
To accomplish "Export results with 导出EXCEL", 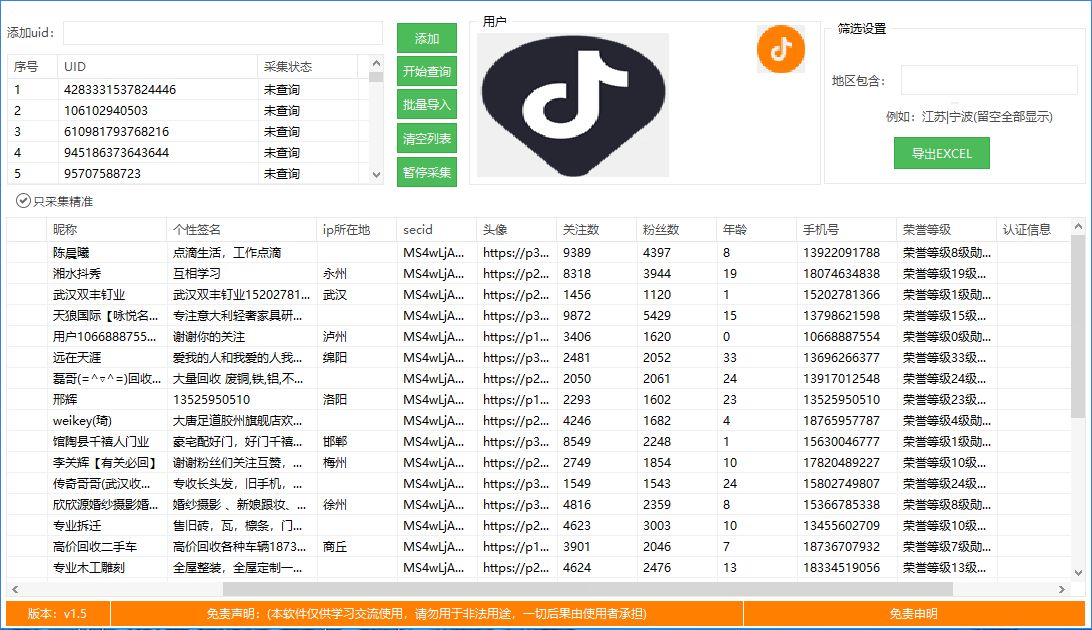I will tap(941, 153).
